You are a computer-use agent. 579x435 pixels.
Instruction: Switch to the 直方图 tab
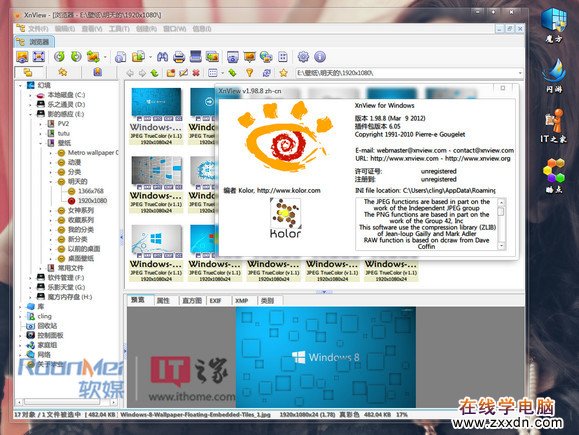pos(192,301)
